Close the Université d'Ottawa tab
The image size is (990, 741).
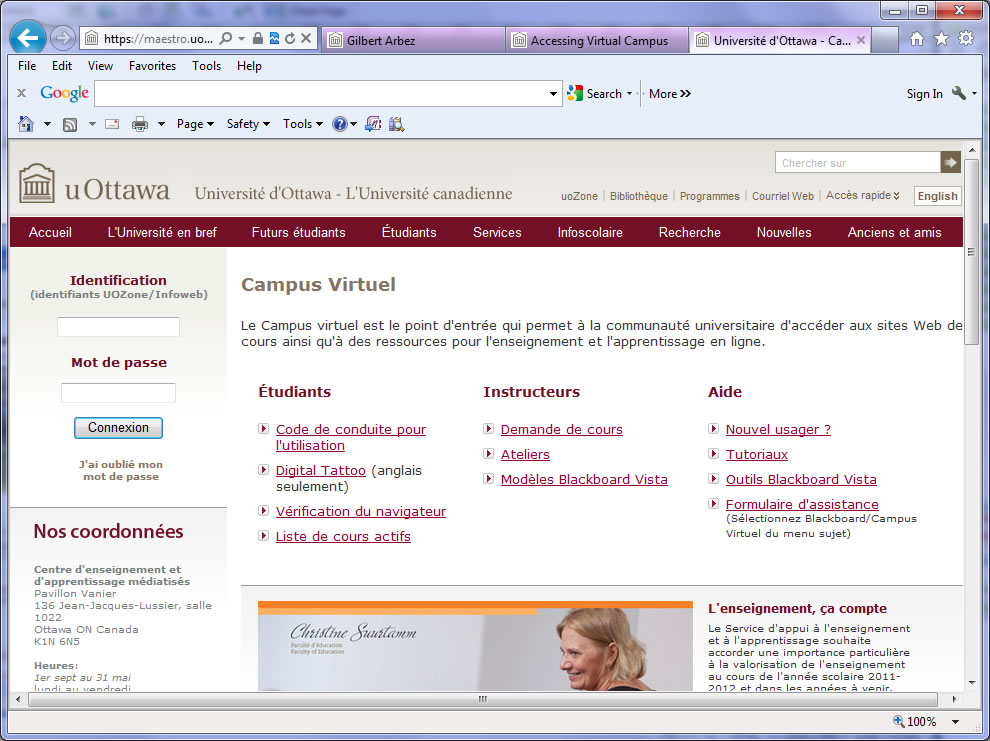click(x=861, y=40)
